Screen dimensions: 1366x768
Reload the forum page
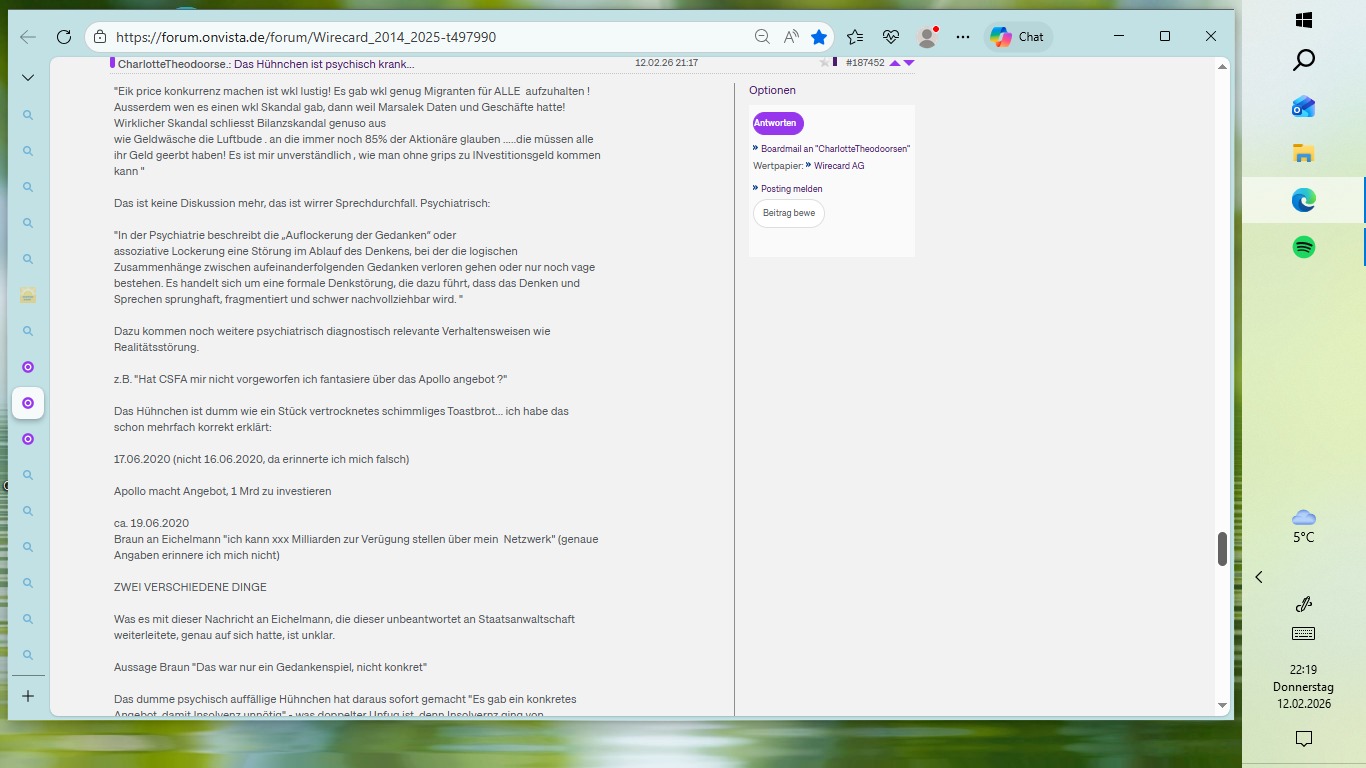point(64,36)
